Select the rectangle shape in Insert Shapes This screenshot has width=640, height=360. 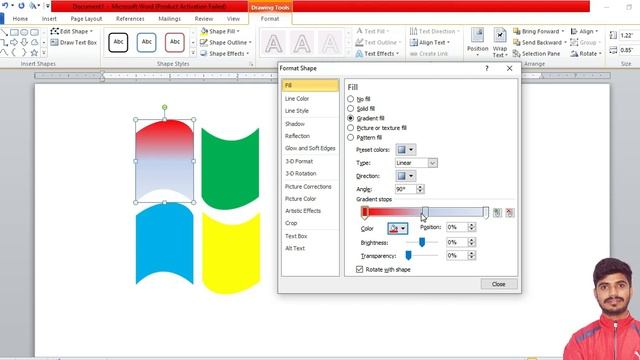click(14, 32)
